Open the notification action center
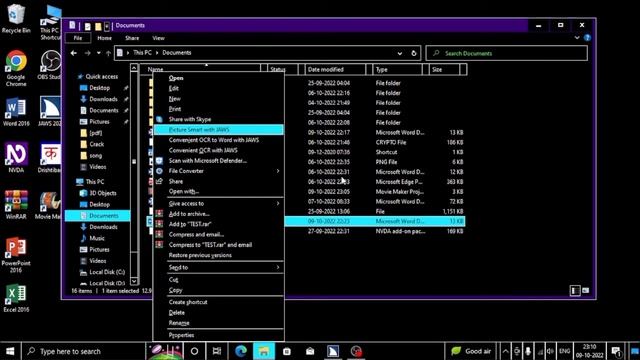The height and width of the screenshot is (360, 640). 616,351
